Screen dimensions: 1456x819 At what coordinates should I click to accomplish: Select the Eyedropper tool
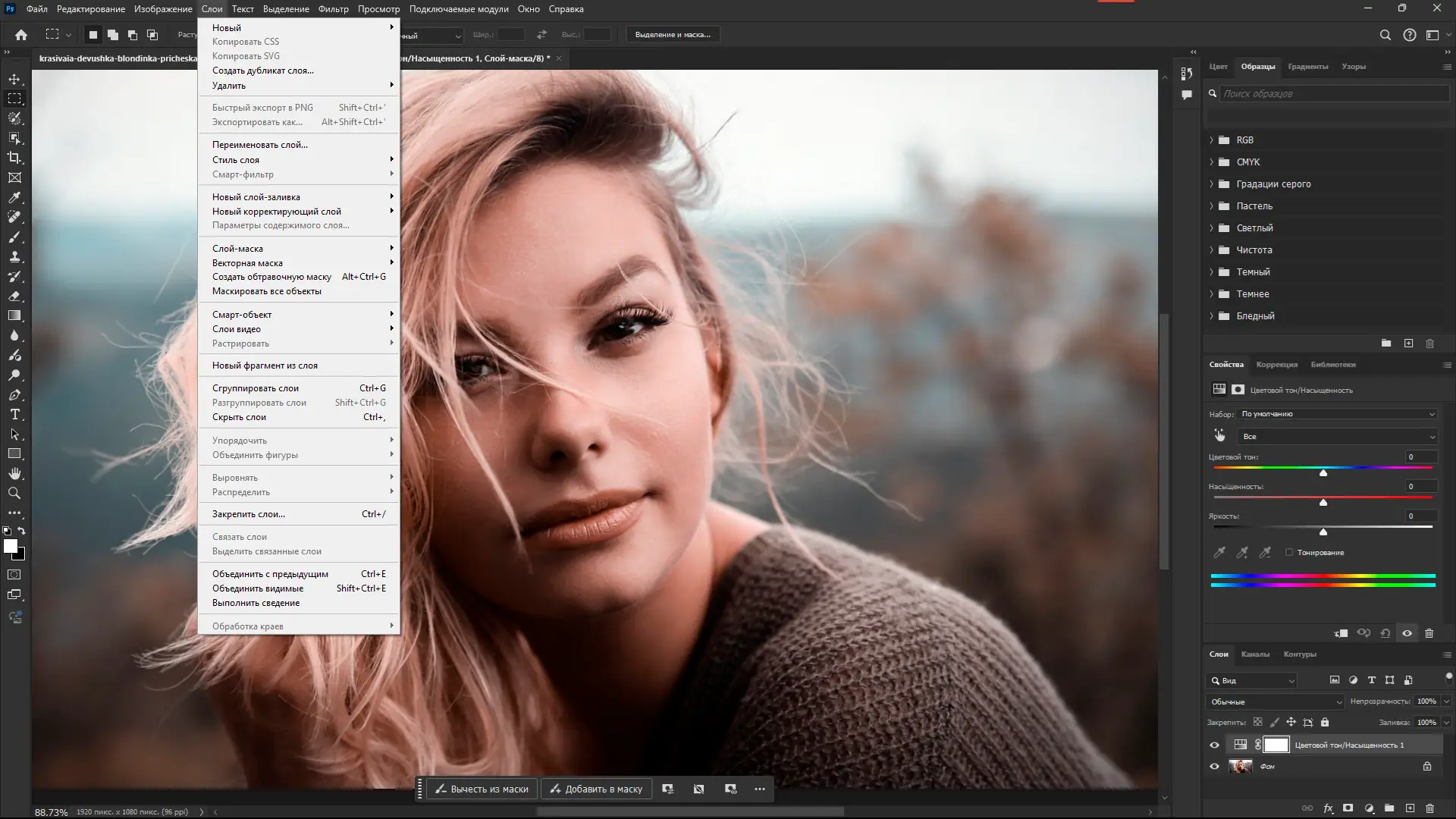(14, 197)
